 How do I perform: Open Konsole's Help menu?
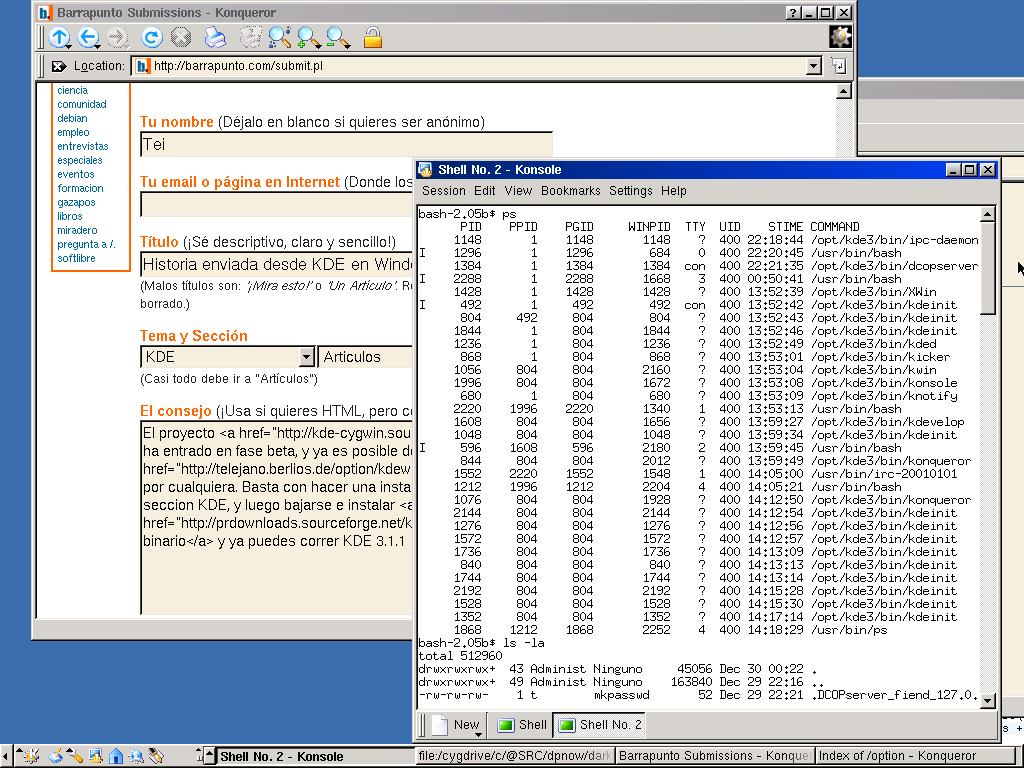673,191
